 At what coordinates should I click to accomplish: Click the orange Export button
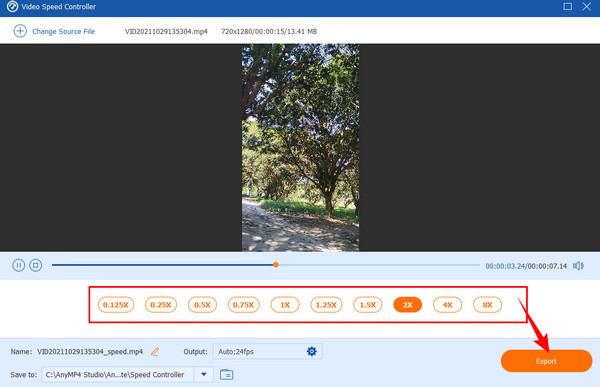[546, 361]
